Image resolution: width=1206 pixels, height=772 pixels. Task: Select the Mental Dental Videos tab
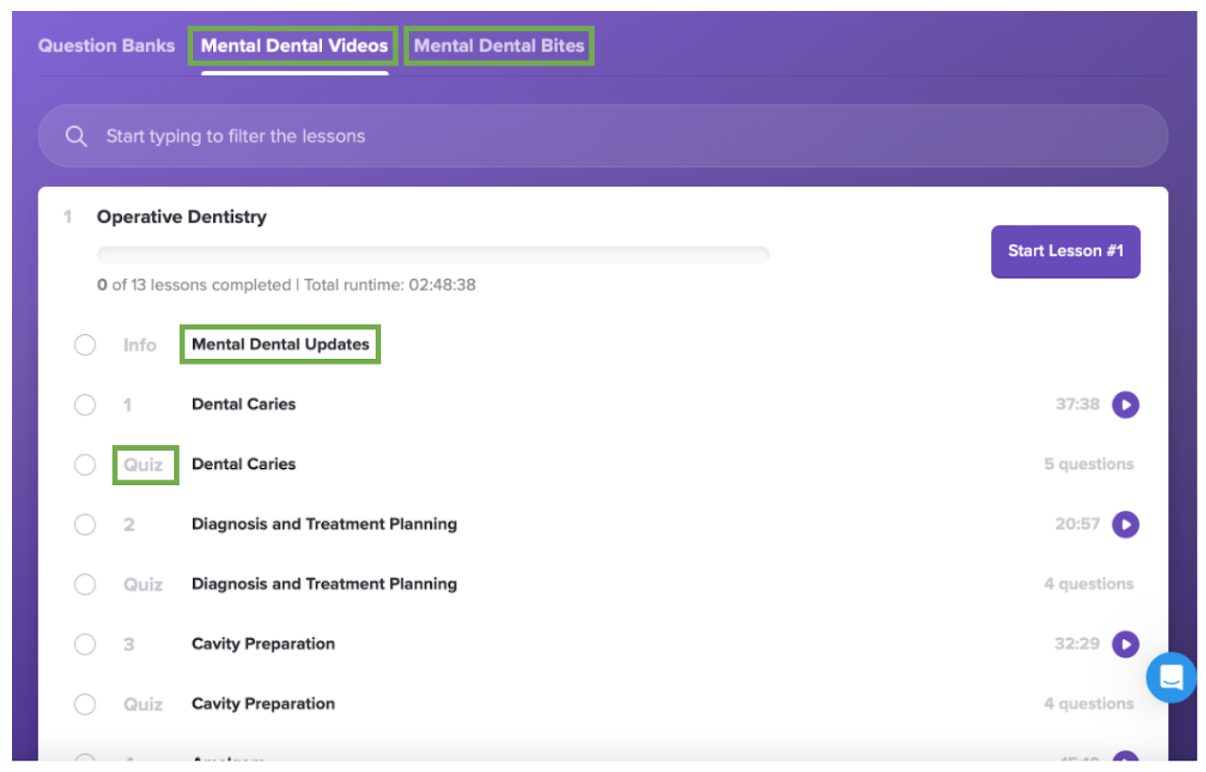click(x=294, y=46)
